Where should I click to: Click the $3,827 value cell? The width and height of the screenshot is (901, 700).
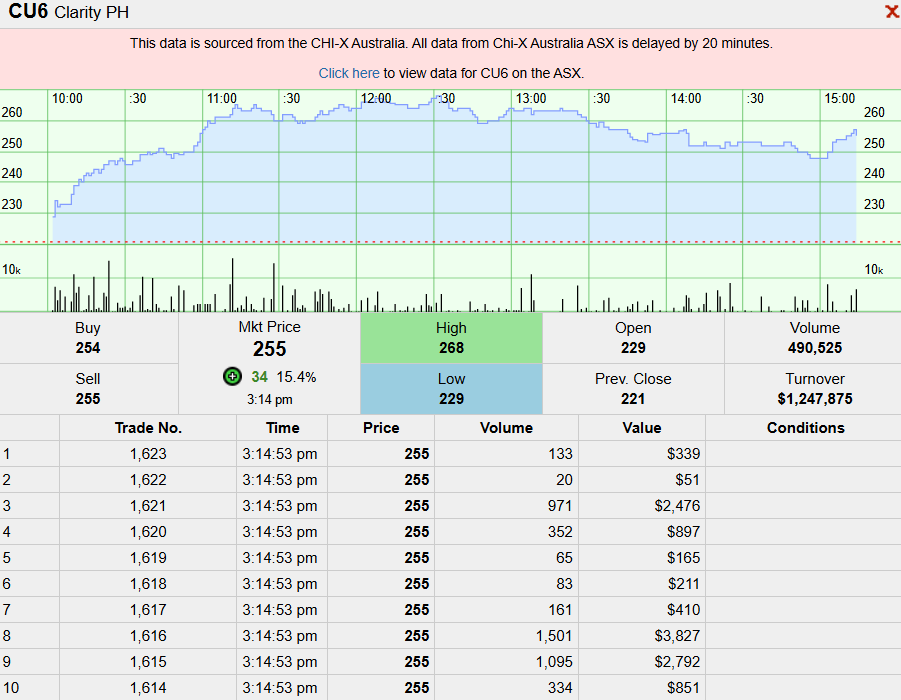[x=642, y=636]
